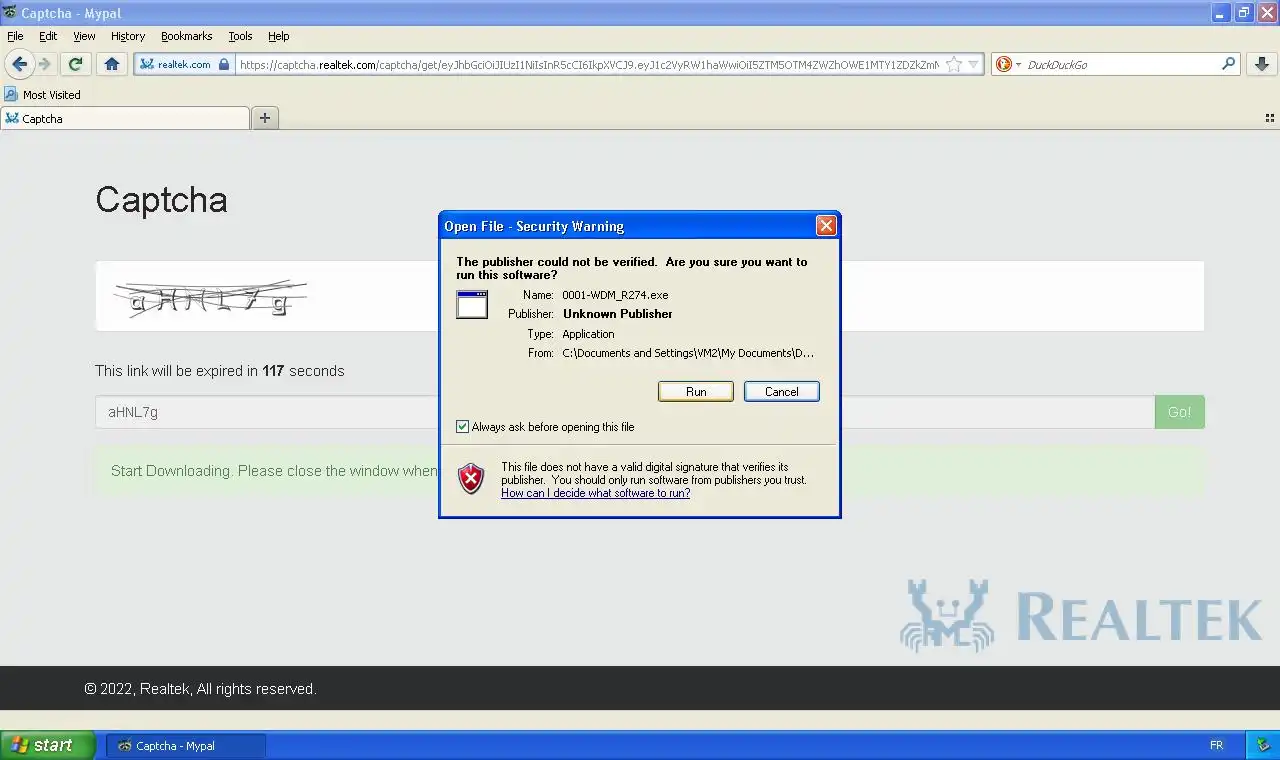Open the Help menu

coord(279,36)
